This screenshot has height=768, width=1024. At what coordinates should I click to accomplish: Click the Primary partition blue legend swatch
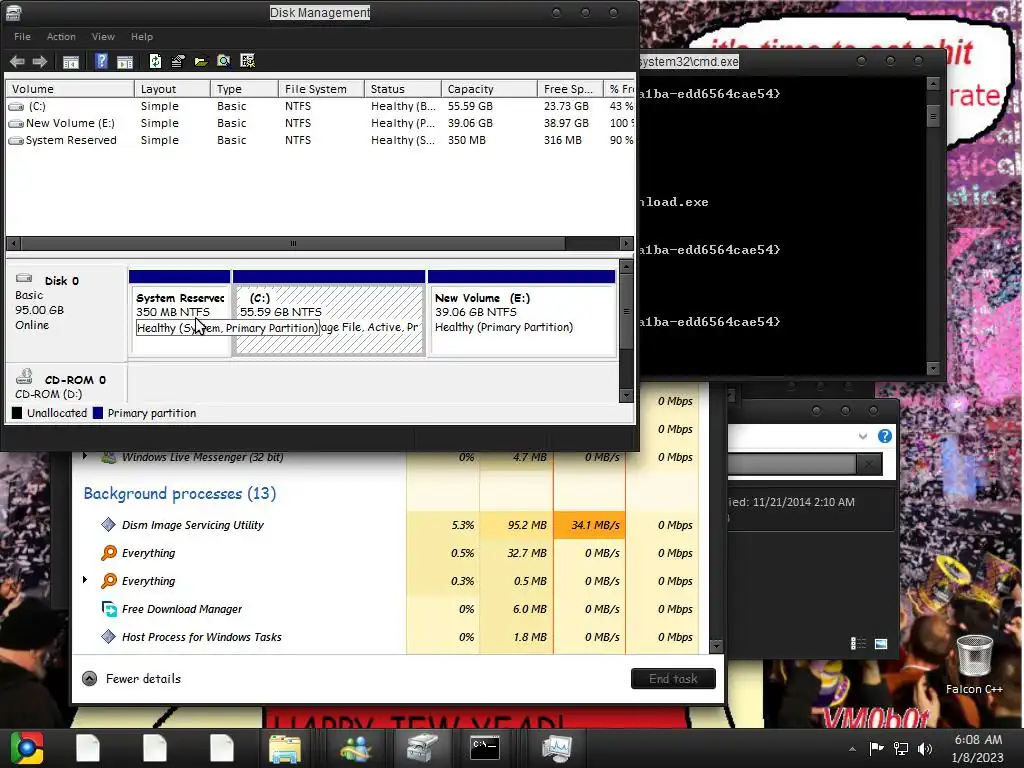click(98, 413)
